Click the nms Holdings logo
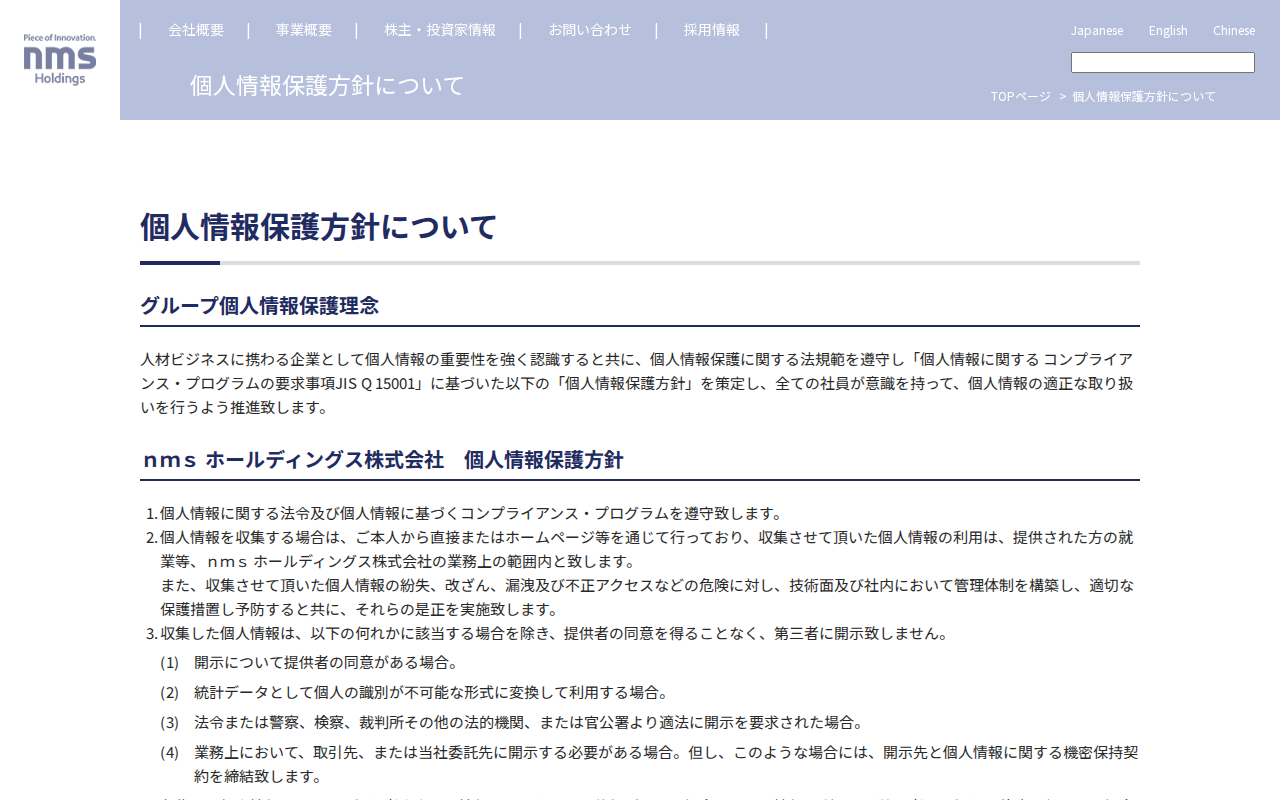Image resolution: width=1280 pixels, height=800 pixels. pos(60,60)
